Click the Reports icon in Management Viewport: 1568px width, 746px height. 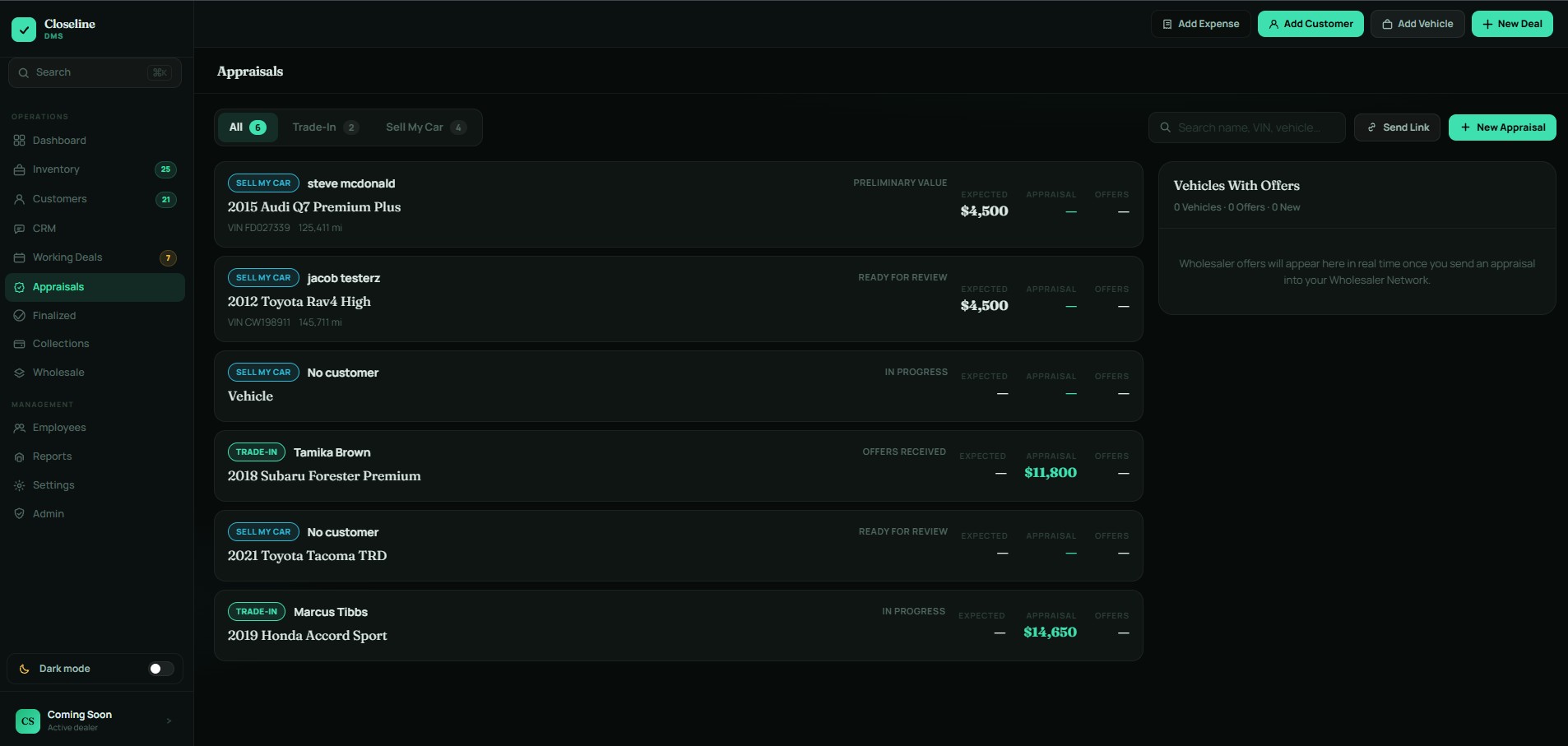(19, 456)
